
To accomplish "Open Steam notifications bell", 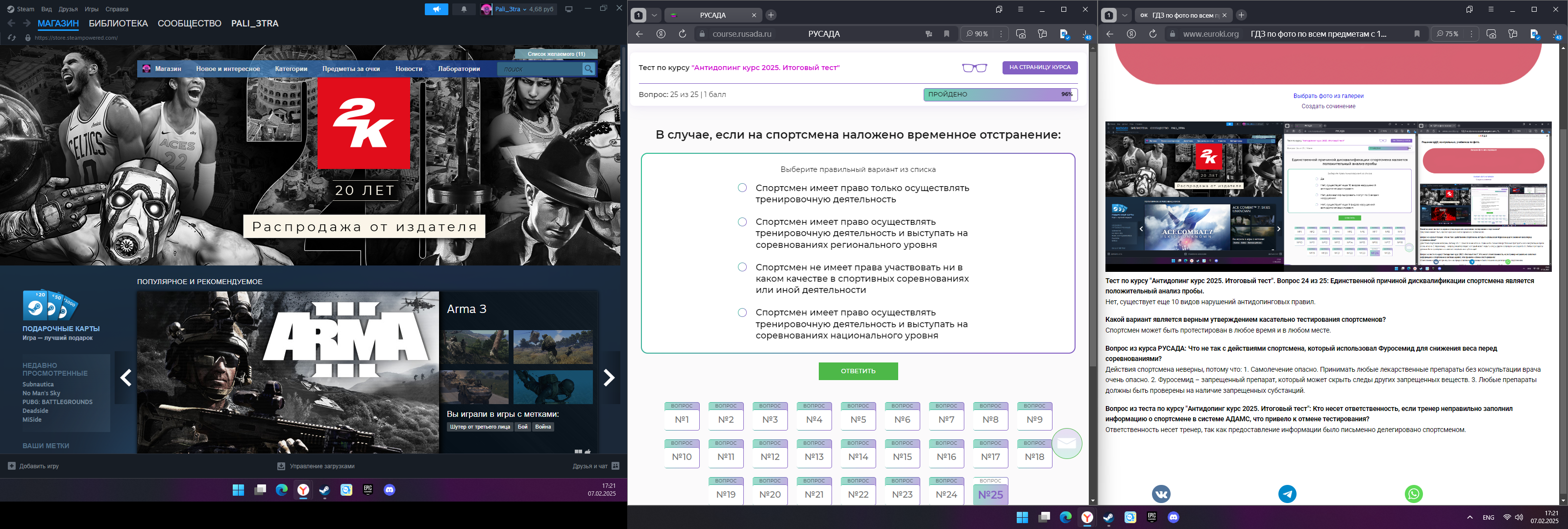I will [x=464, y=9].
